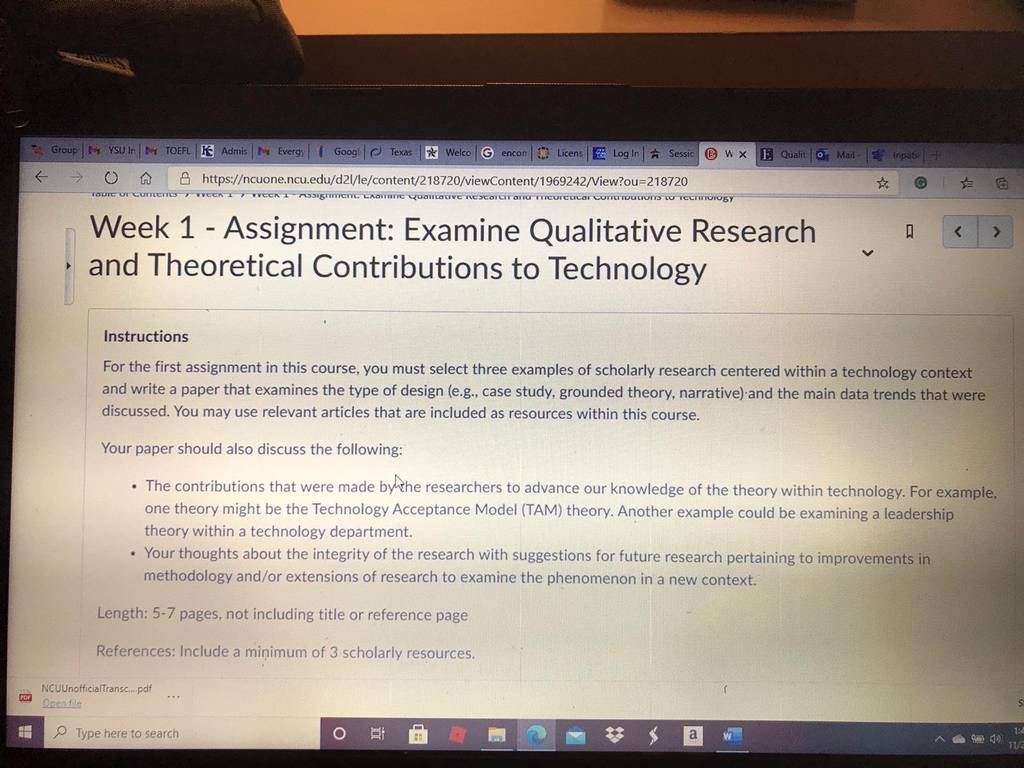Image resolution: width=1024 pixels, height=768 pixels.
Task: Click the volume speaker tray icon
Action: click(x=995, y=739)
